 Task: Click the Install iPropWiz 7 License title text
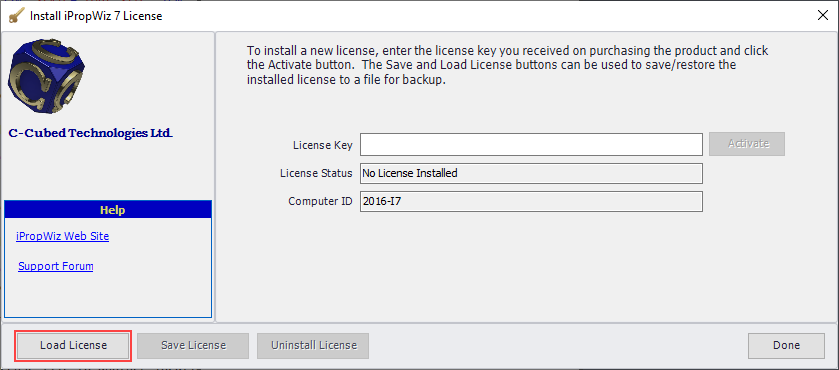click(96, 16)
